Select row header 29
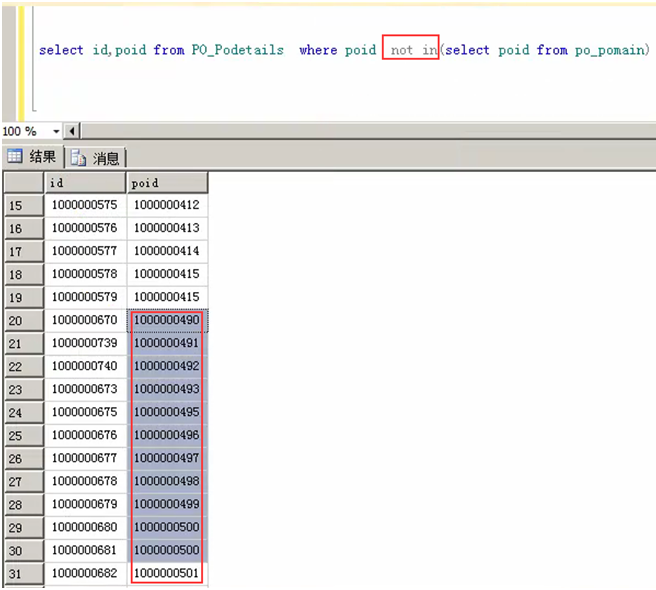 click(24, 528)
